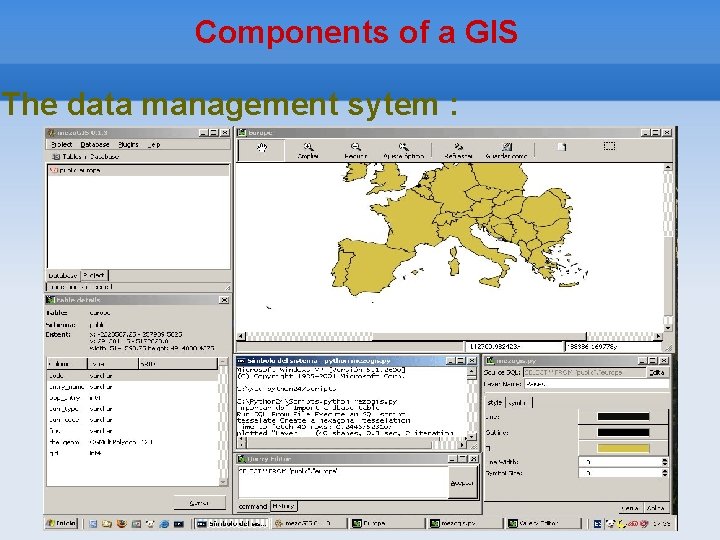The height and width of the screenshot is (540, 720).
Task: Click the Europe taskbar button
Action: (x=387, y=523)
